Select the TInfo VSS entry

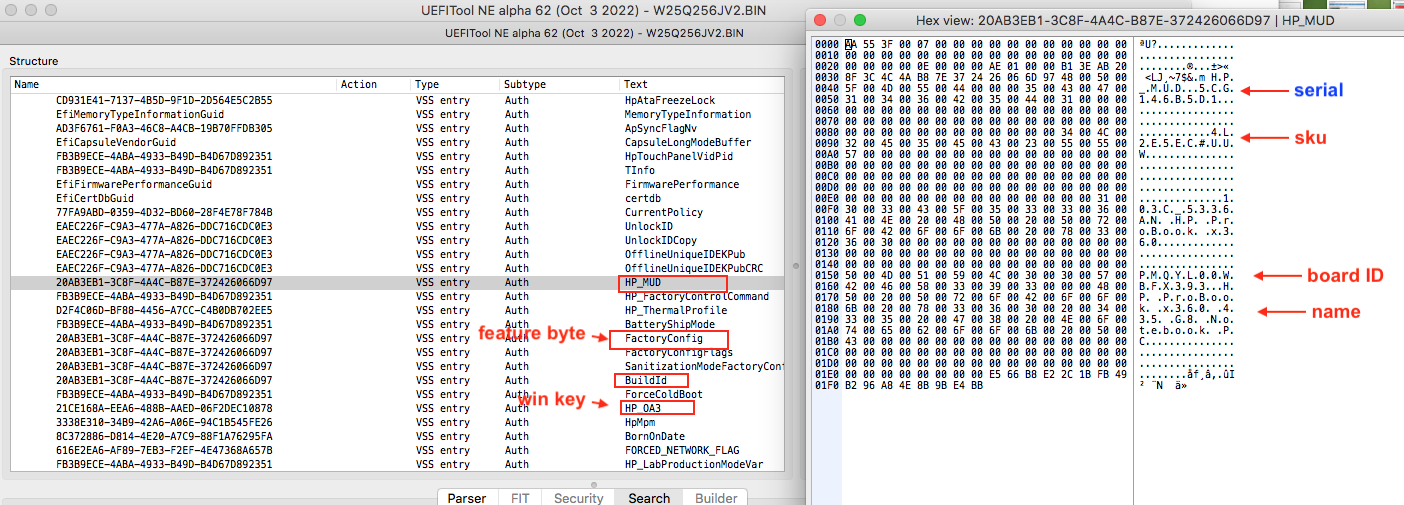(397, 170)
